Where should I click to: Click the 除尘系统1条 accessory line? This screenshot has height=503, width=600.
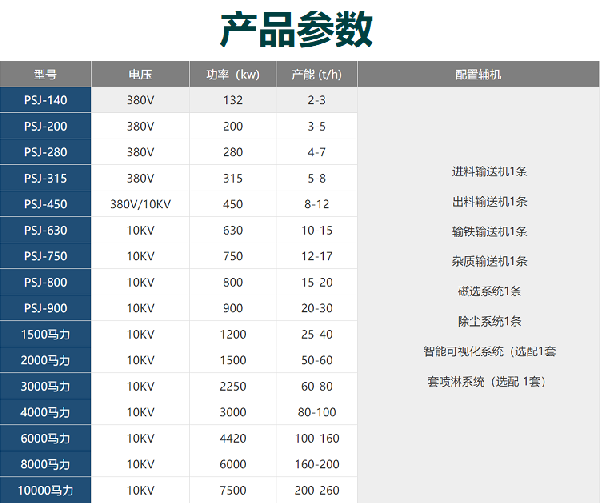pyautogui.click(x=489, y=321)
